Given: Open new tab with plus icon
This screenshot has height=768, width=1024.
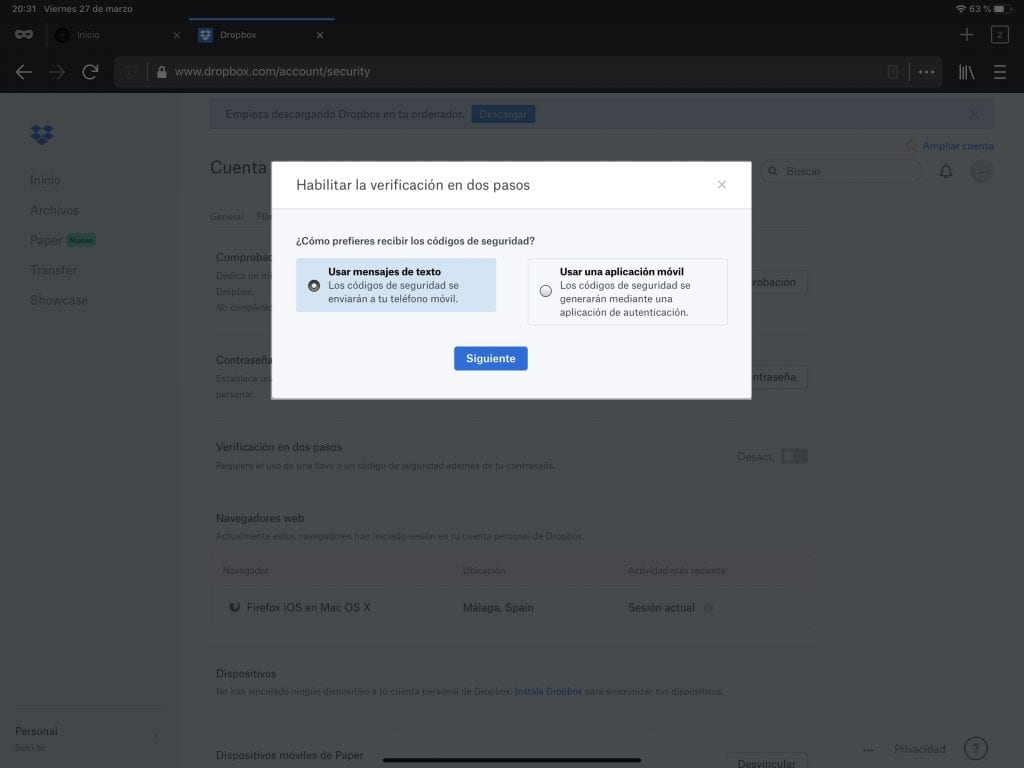Looking at the screenshot, I should [x=966, y=35].
